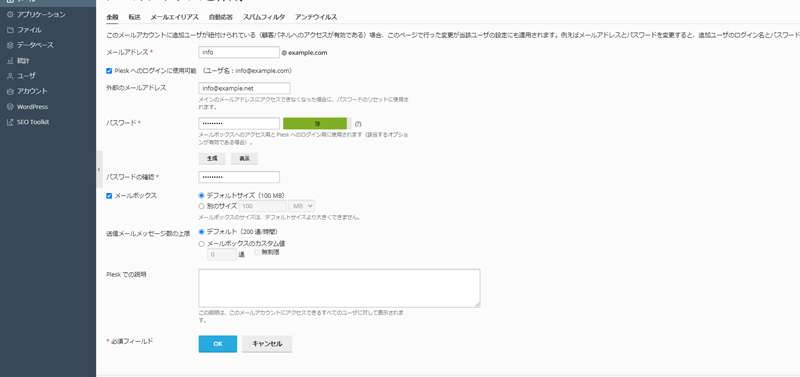Click the 必須フィールド note text
Viewport: 800px width, 377px height.
pos(129,341)
